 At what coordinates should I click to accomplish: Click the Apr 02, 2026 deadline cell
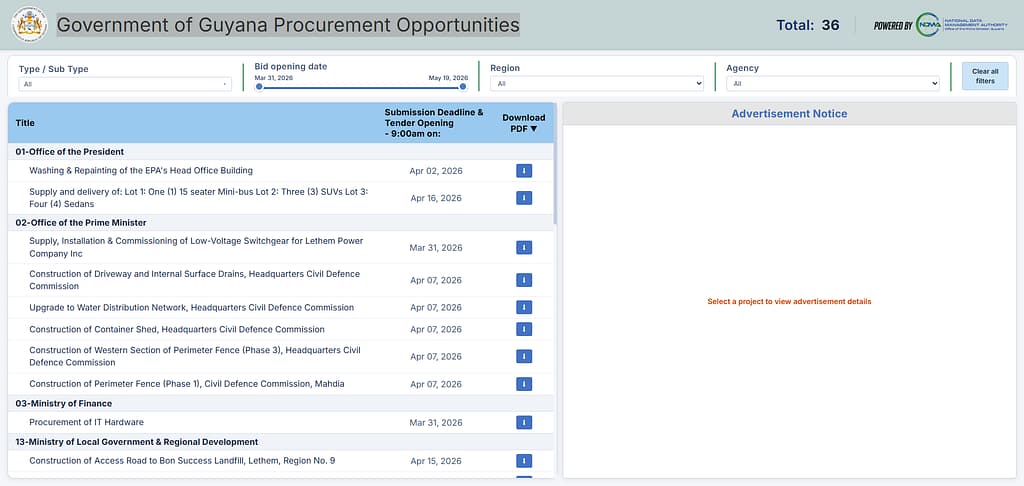[x=436, y=171]
